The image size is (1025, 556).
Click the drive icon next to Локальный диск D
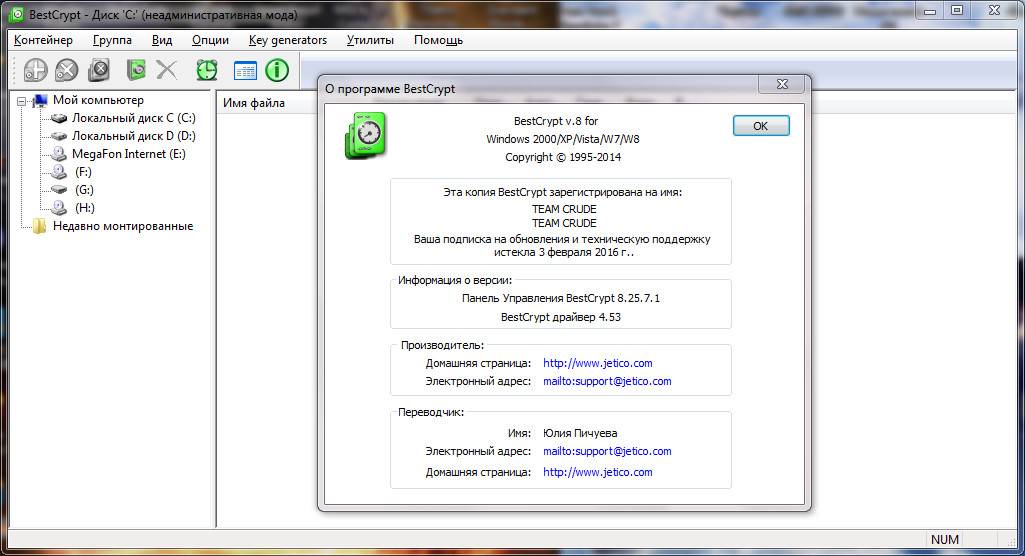(59, 136)
